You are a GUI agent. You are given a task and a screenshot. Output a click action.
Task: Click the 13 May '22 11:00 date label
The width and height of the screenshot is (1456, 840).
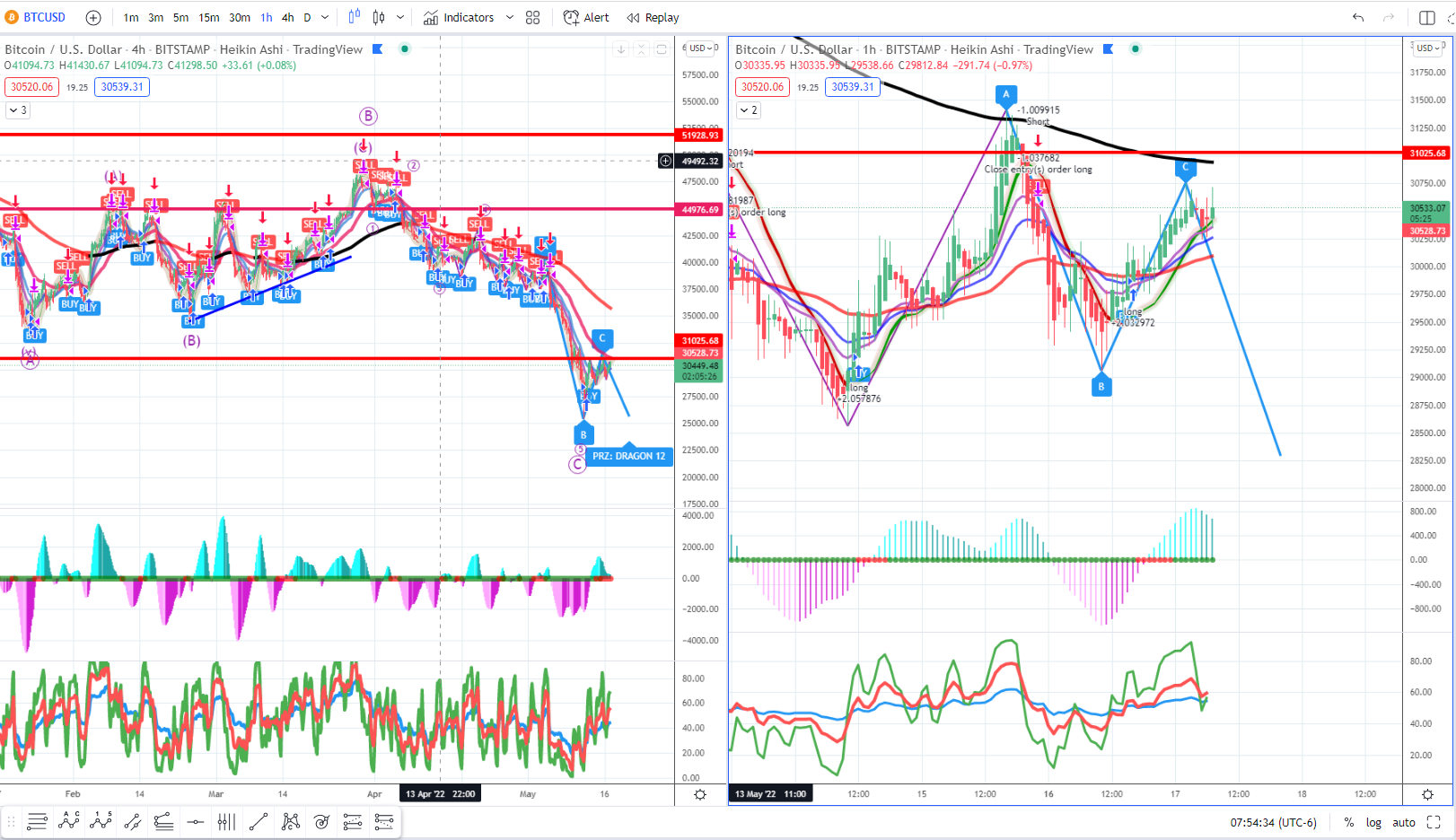point(770,794)
